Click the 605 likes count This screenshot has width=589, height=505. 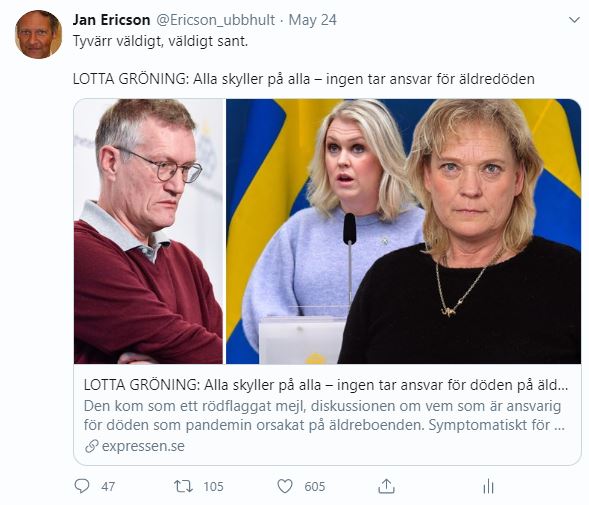315,487
